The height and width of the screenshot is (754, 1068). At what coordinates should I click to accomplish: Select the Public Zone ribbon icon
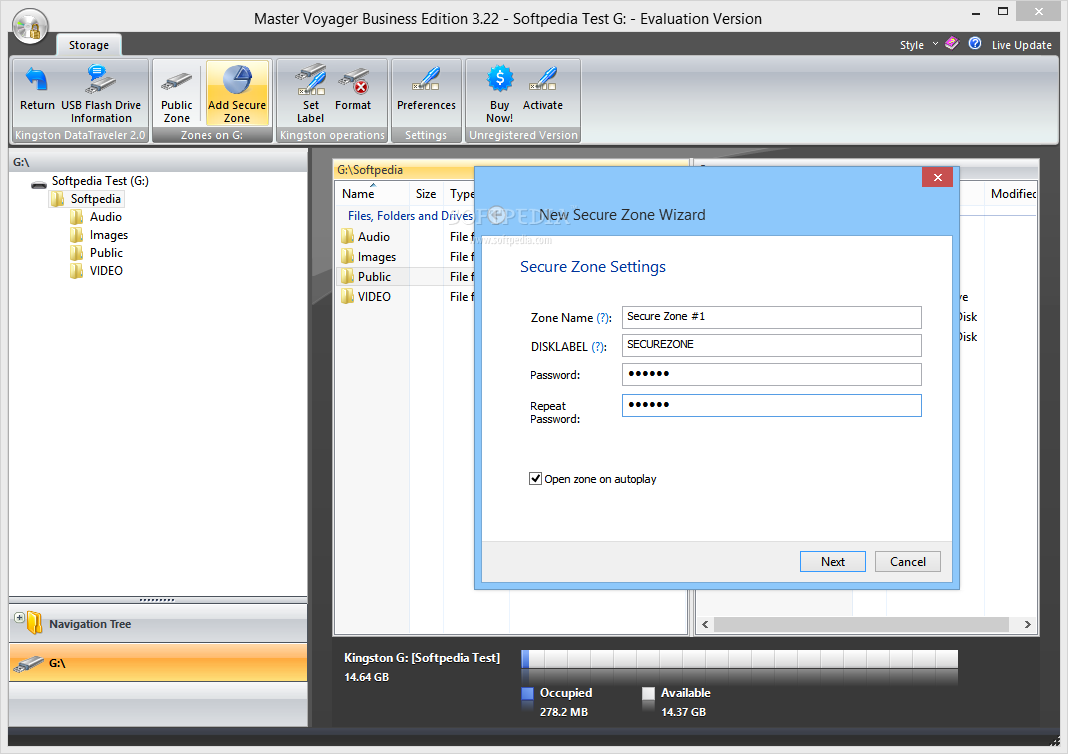click(x=176, y=94)
